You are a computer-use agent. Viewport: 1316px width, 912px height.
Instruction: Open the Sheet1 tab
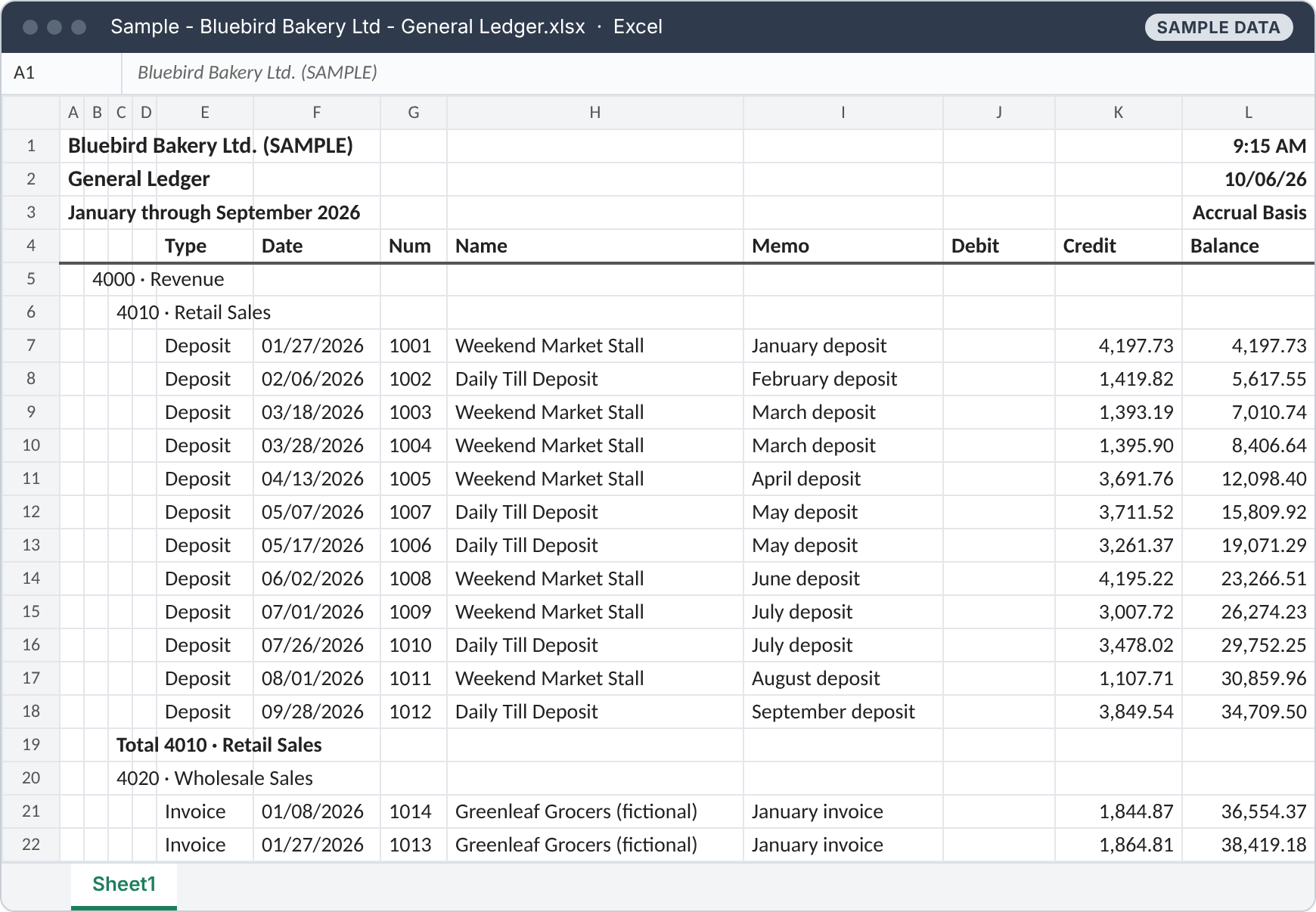(124, 884)
